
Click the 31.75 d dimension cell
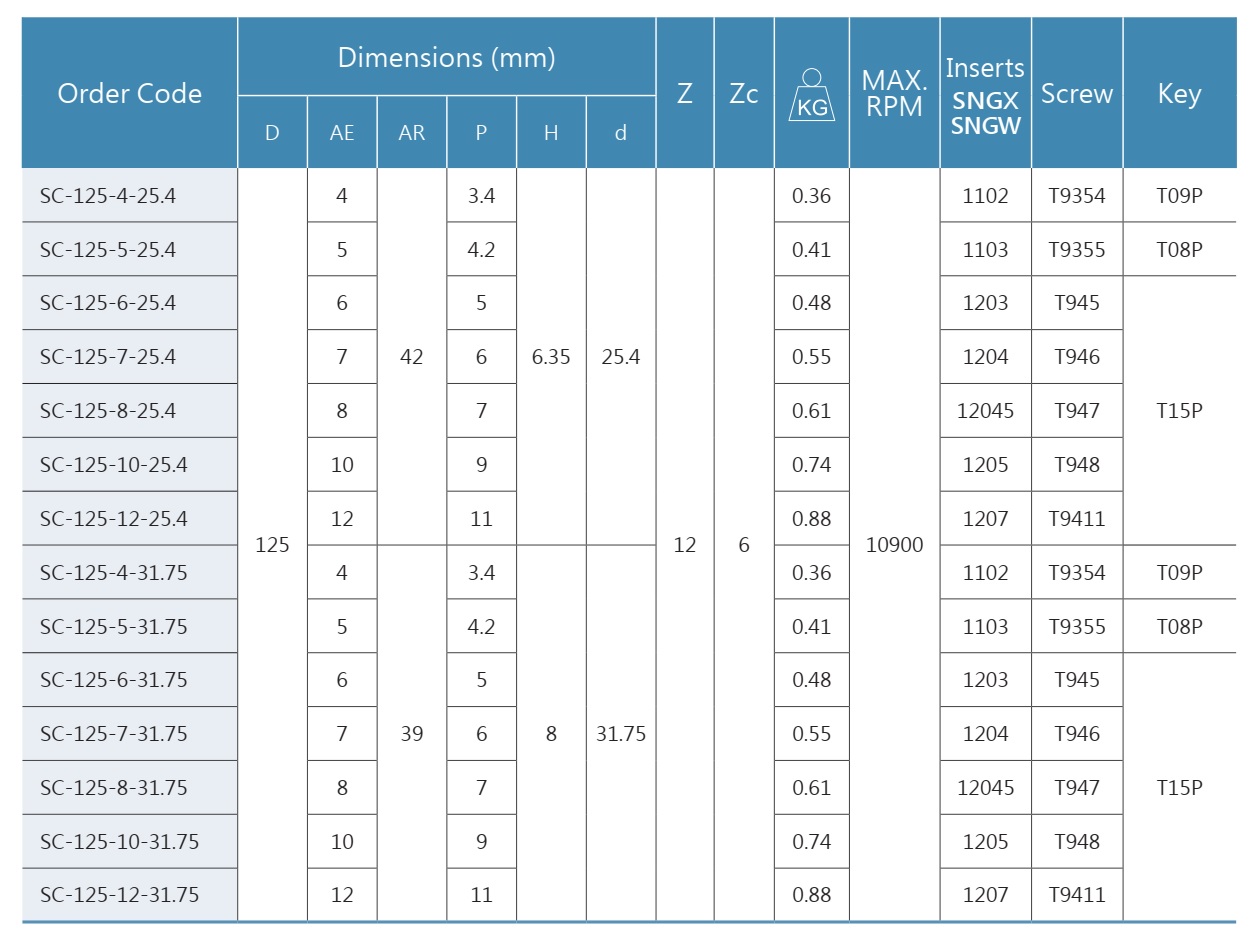point(621,734)
